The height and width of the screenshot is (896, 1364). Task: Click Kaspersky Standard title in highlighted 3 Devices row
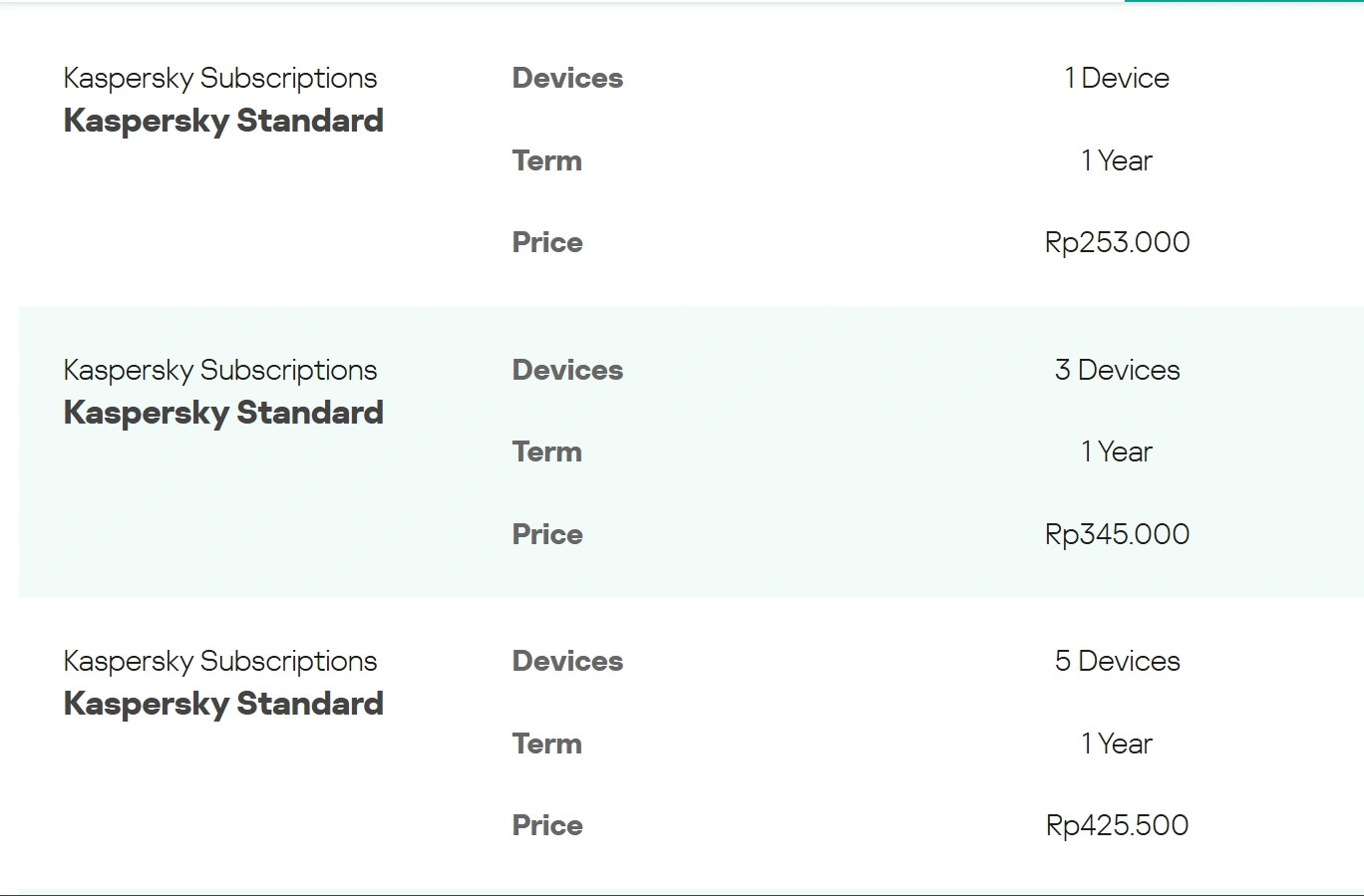point(223,413)
